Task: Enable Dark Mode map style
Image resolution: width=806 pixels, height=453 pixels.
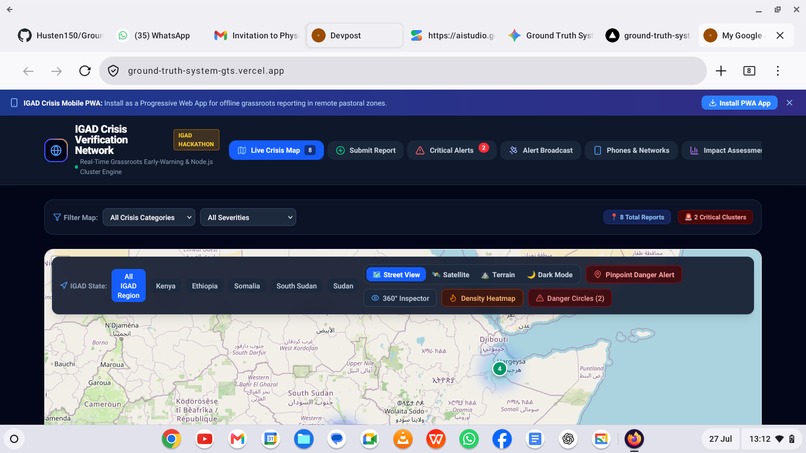Action: pyautogui.click(x=550, y=275)
